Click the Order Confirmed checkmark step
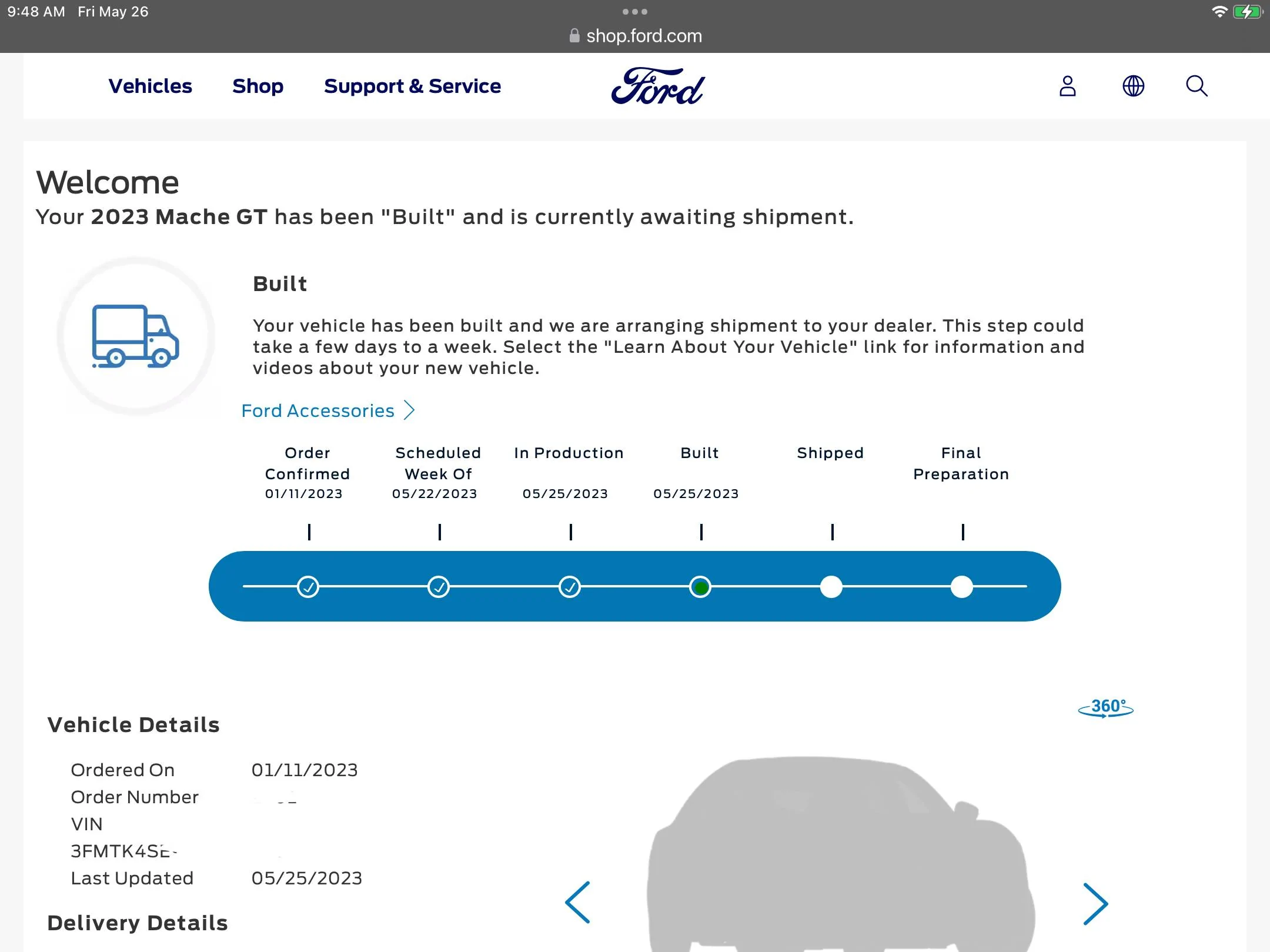 [x=308, y=587]
